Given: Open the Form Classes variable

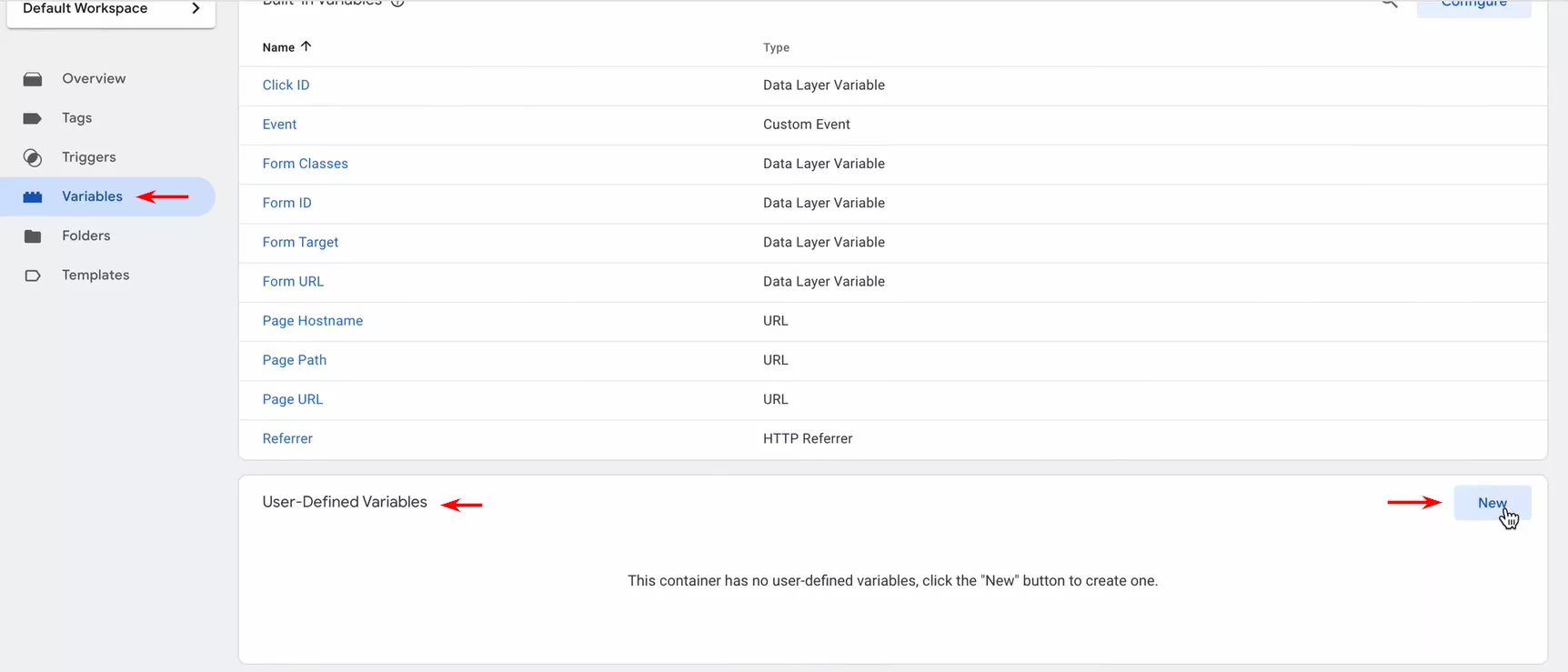Looking at the screenshot, I should (305, 164).
